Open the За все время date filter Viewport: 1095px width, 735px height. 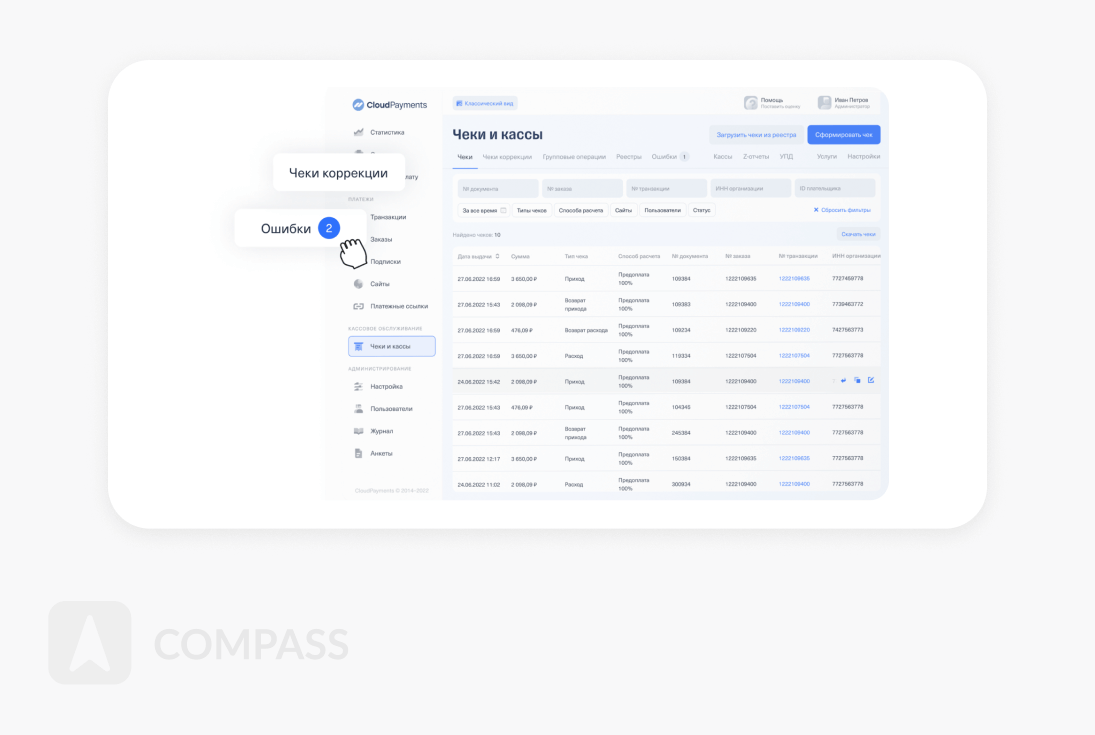coord(484,211)
